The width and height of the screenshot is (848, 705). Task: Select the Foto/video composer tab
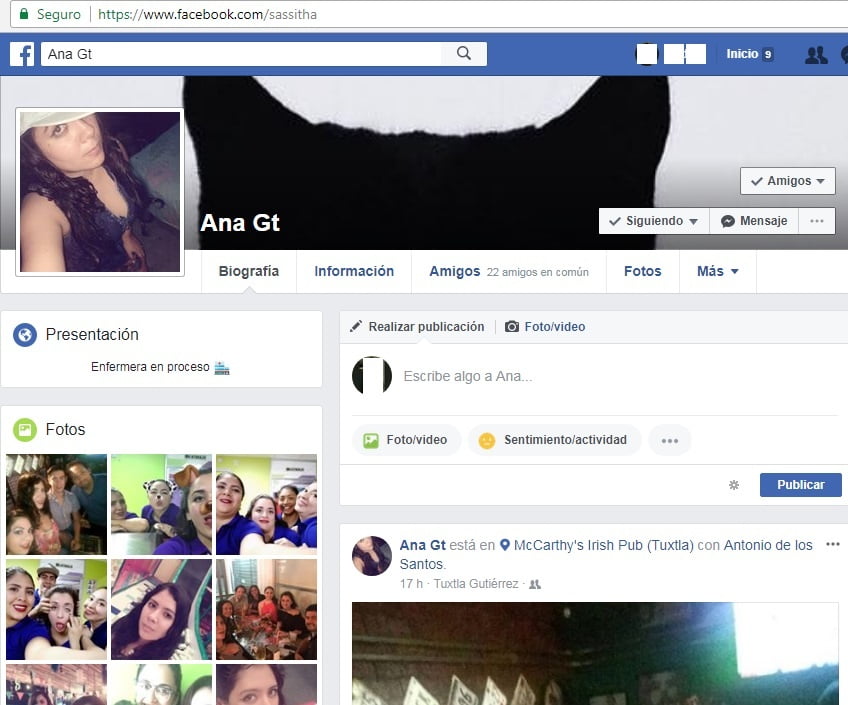click(x=545, y=327)
